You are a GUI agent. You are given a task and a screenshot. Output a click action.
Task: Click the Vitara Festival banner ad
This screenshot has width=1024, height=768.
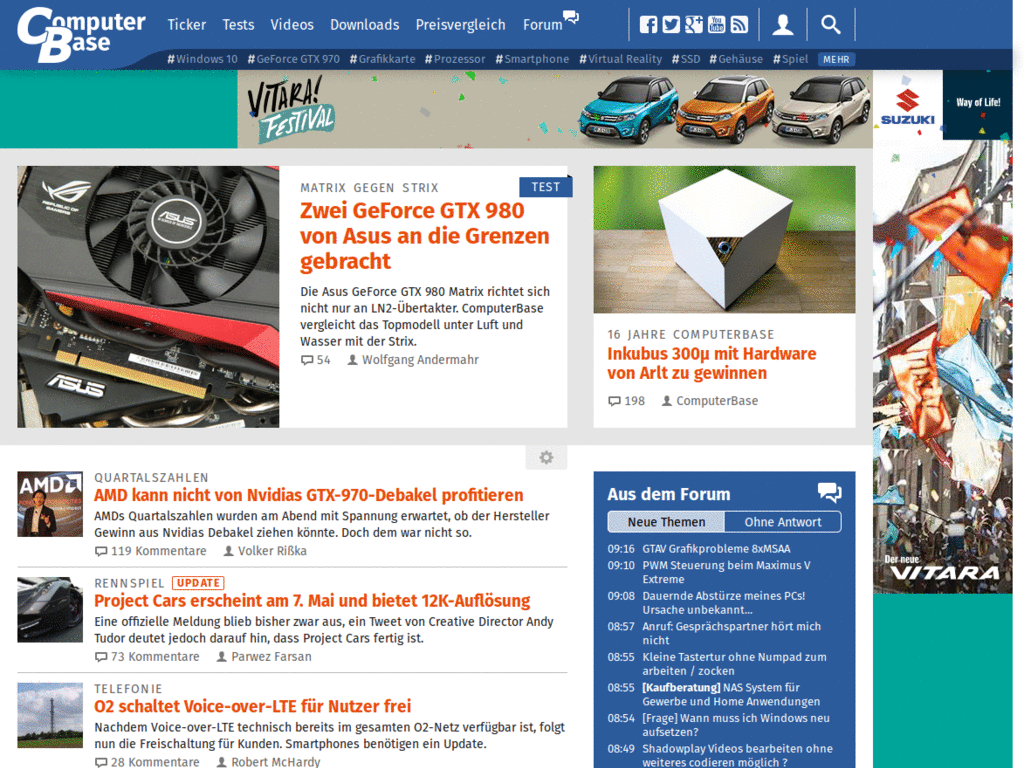tap(555, 109)
